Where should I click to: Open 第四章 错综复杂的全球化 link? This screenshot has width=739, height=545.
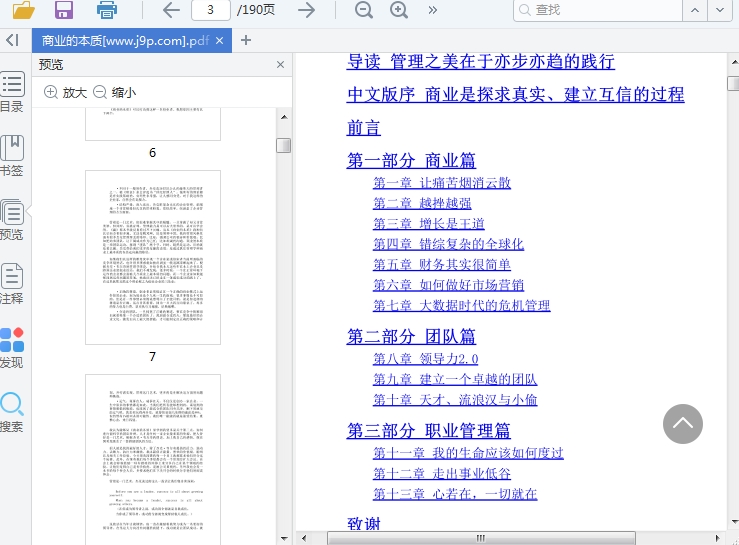click(448, 244)
